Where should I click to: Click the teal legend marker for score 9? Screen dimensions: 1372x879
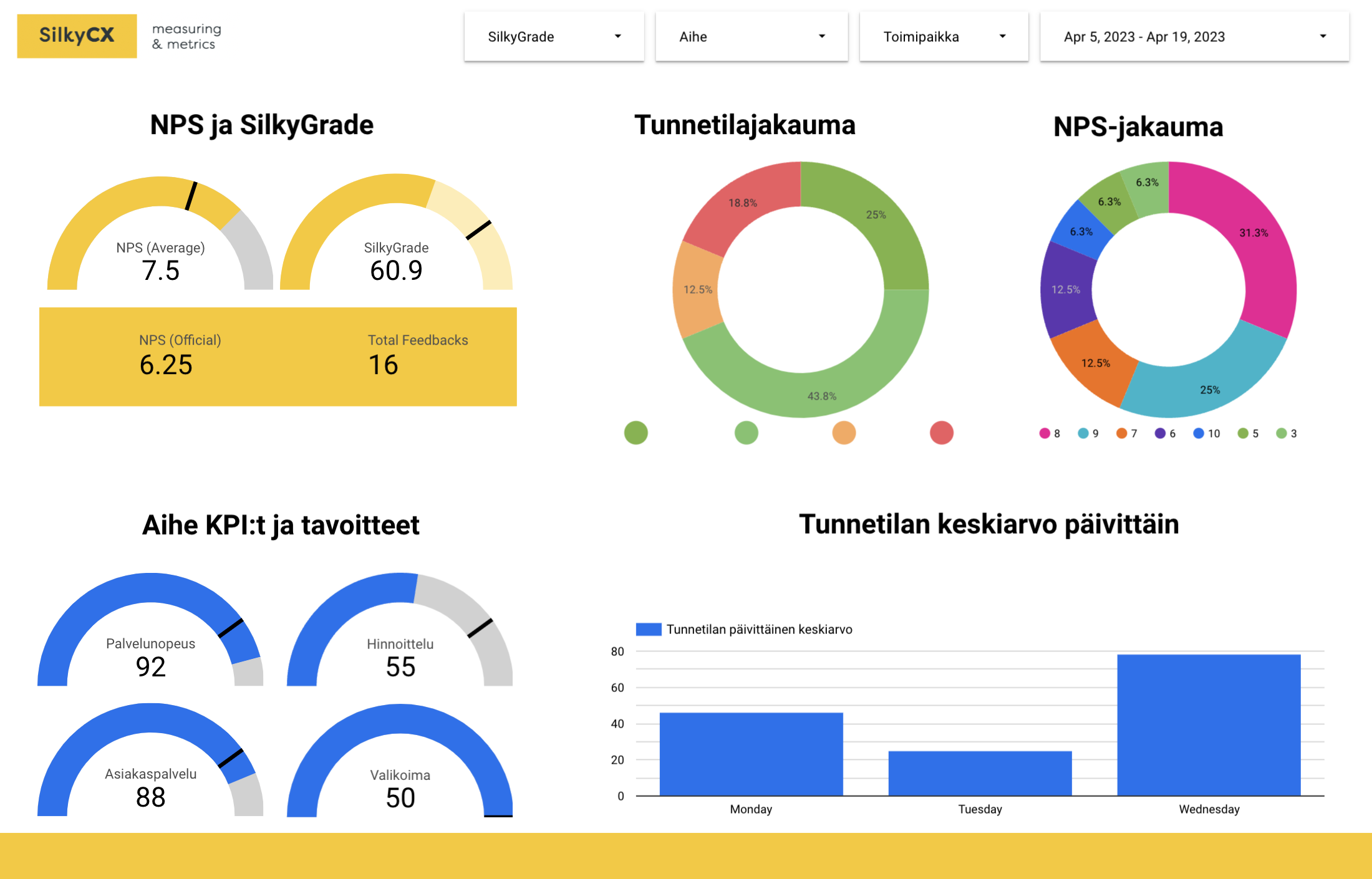[x=1083, y=433]
